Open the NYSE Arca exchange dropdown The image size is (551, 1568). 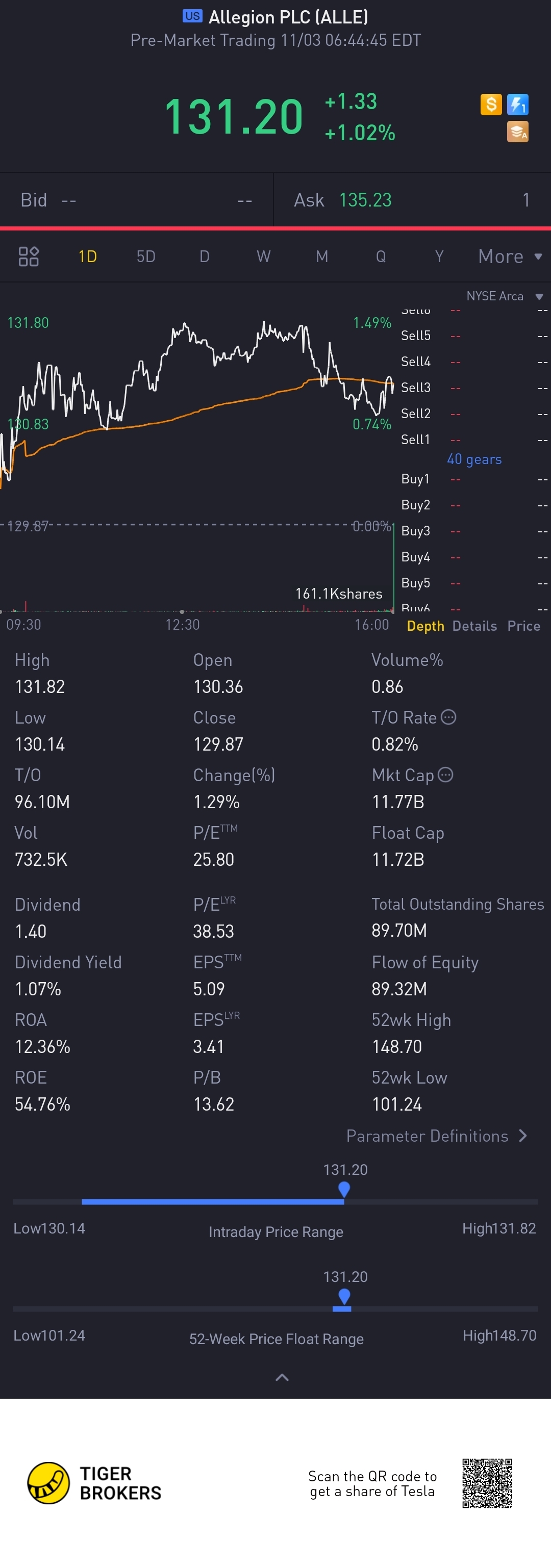click(x=504, y=296)
